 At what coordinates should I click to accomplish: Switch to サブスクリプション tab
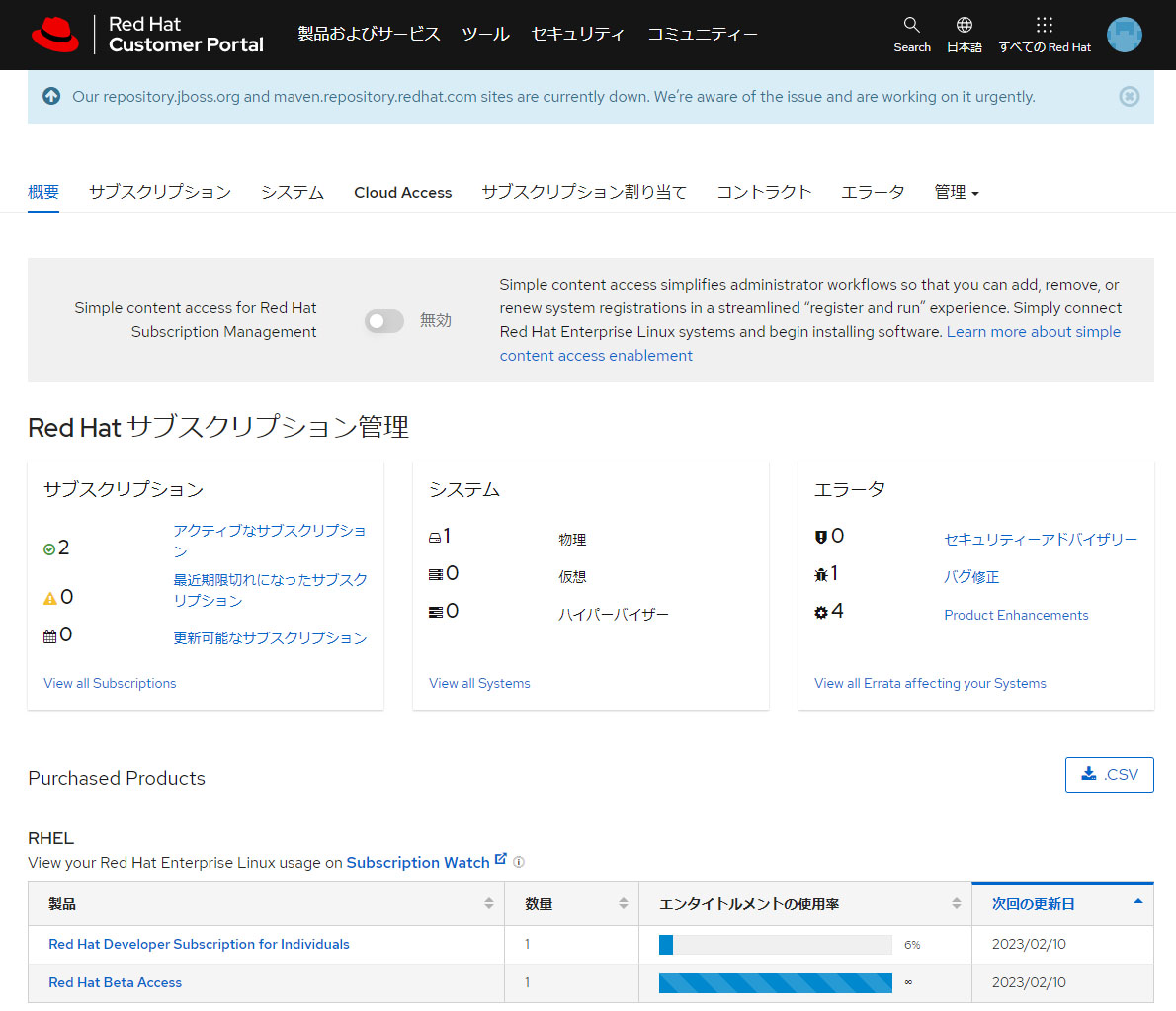point(160,192)
